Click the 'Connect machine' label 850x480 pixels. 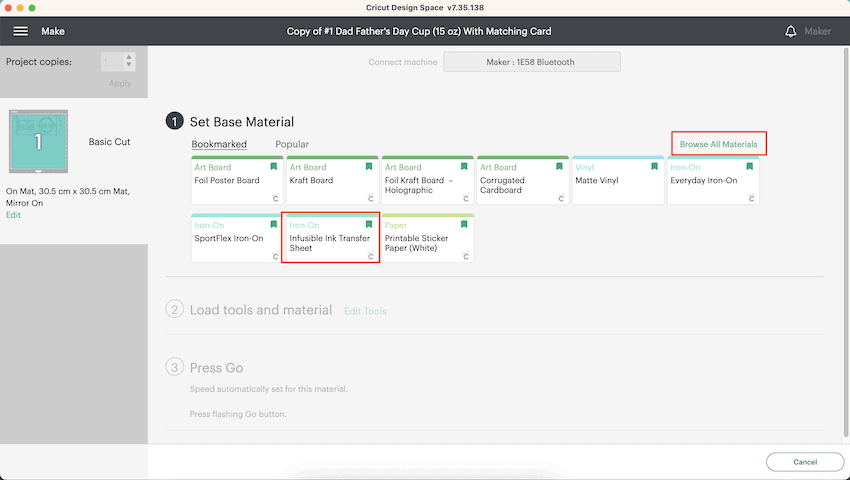(x=403, y=62)
